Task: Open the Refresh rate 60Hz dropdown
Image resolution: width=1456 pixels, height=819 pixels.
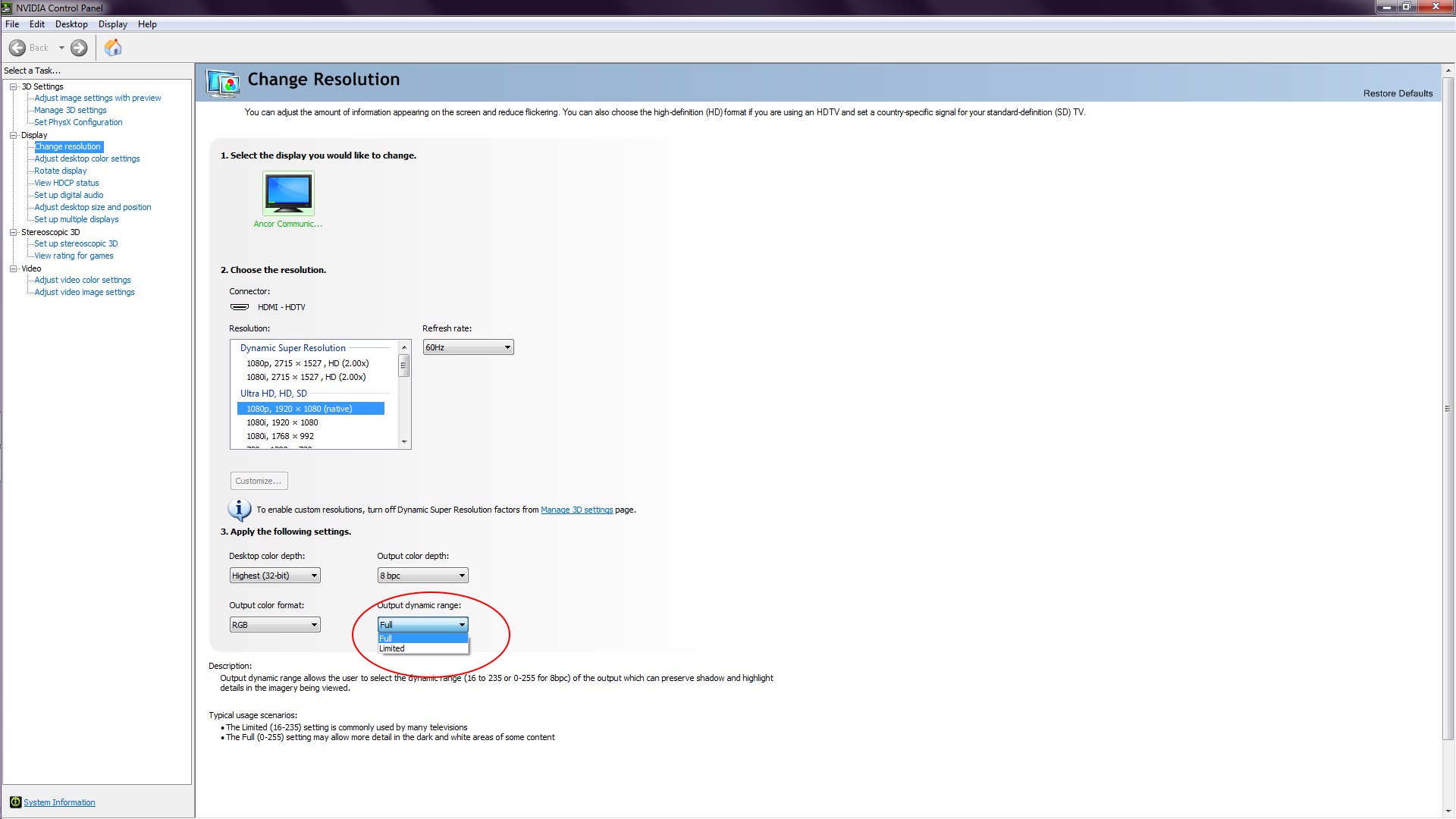Action: point(468,347)
